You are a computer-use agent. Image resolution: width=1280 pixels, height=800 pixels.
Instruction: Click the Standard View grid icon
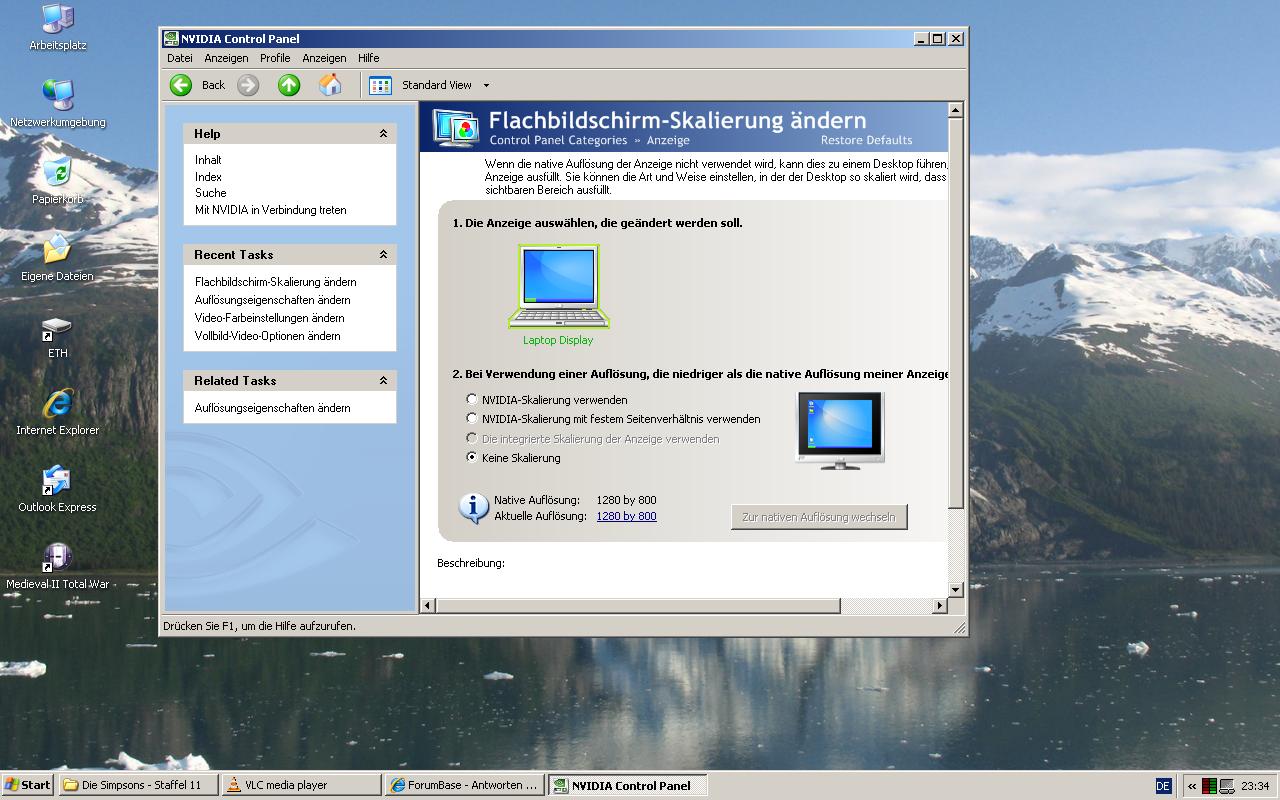[x=380, y=85]
